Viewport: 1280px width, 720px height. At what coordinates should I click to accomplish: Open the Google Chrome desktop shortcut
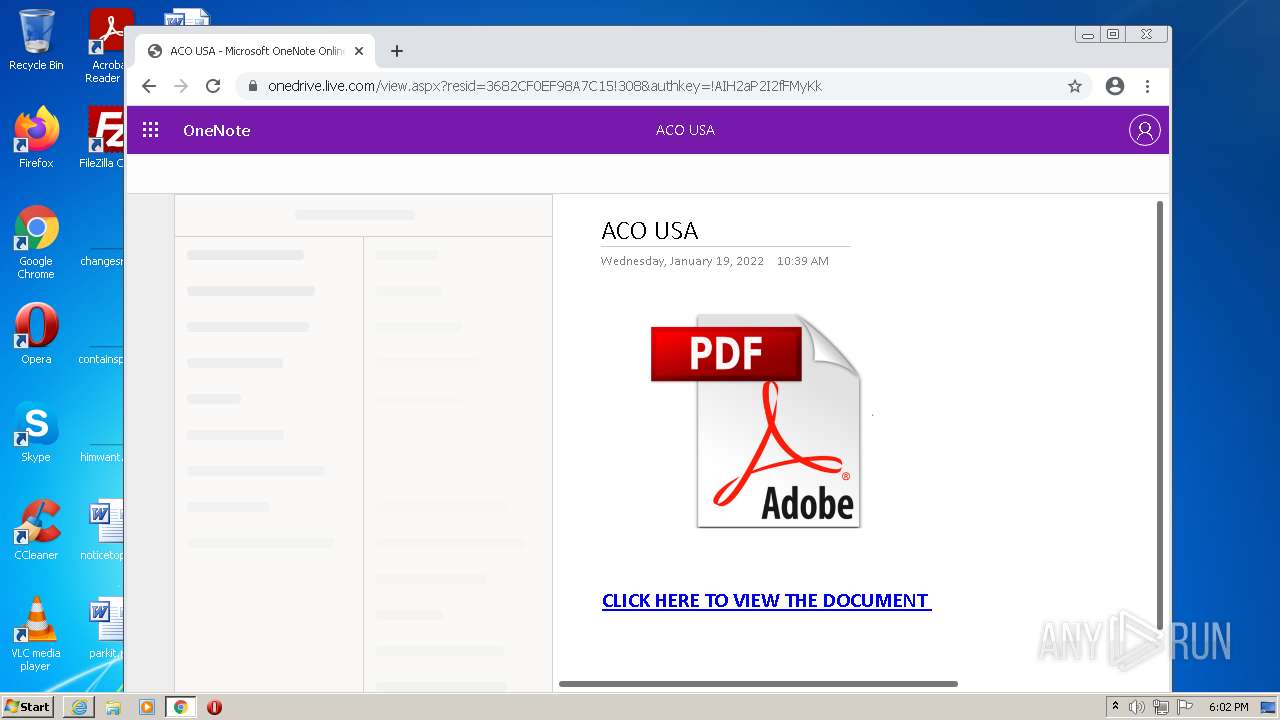(36, 242)
